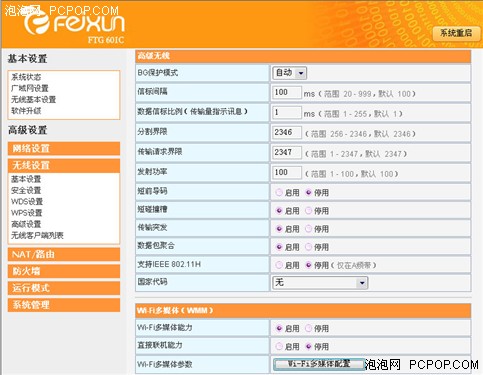Click the 系统重启 reboot button
The width and height of the screenshot is (483, 375).
click(x=456, y=33)
